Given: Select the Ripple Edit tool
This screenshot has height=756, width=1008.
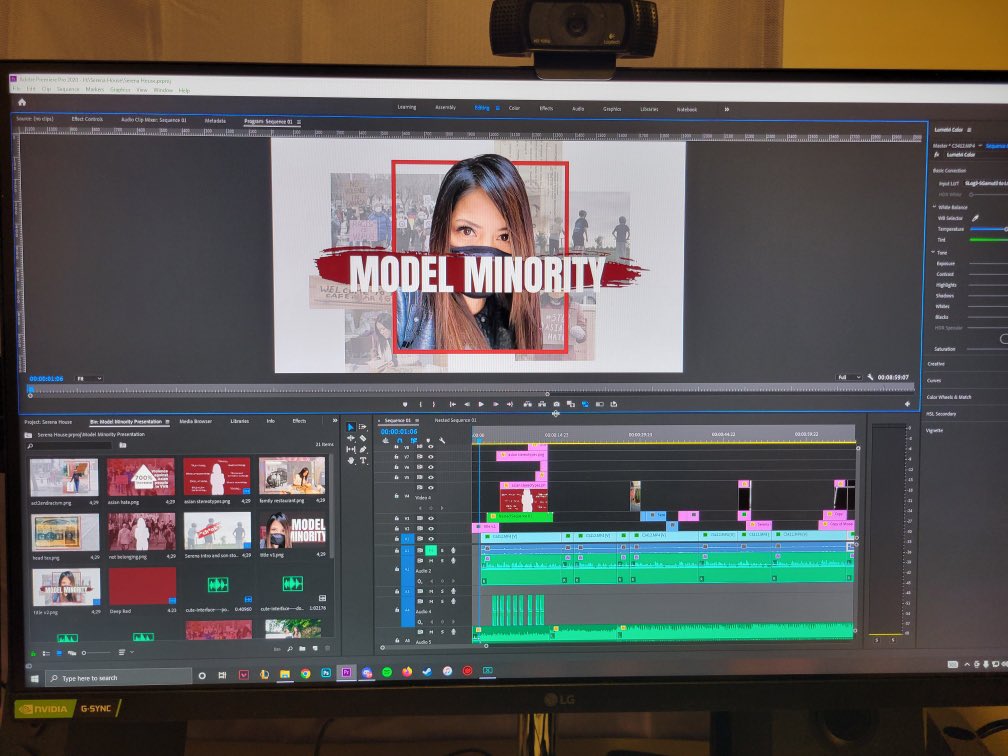Looking at the screenshot, I should (350, 438).
